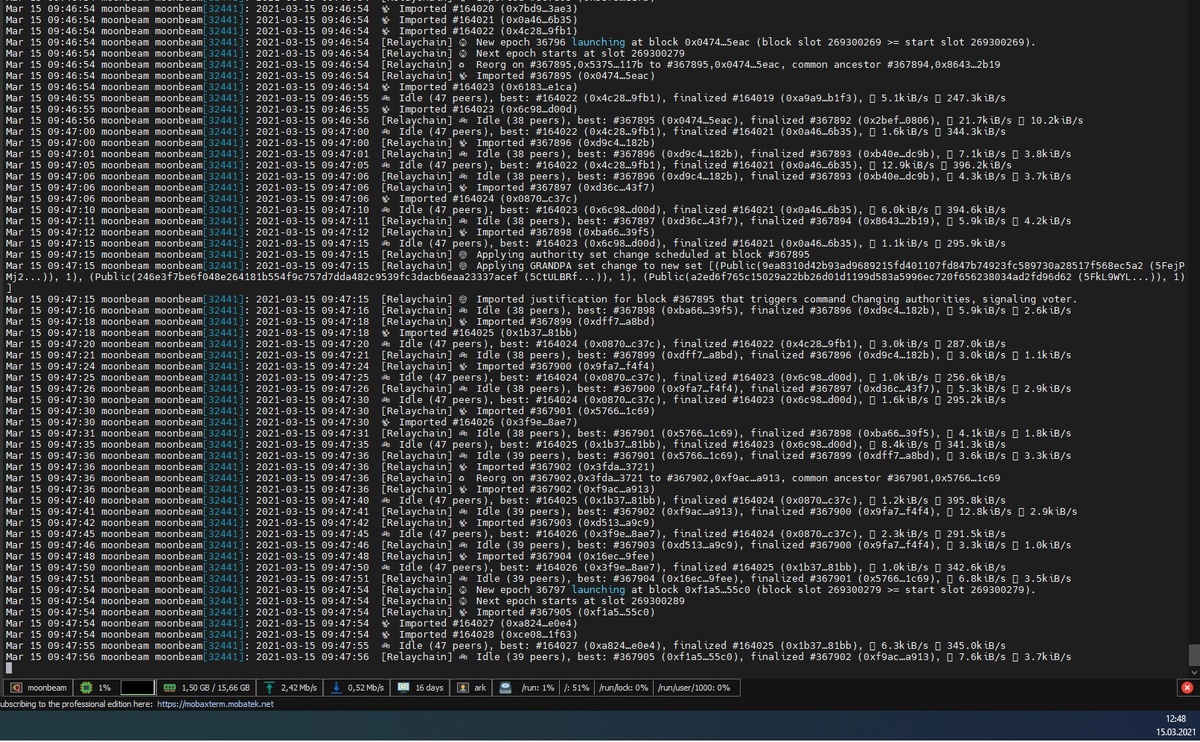Viewport: 1200px width, 742px height.
Task: Click the "/run/lock: 0%" status entry
Action: [x=623, y=688]
